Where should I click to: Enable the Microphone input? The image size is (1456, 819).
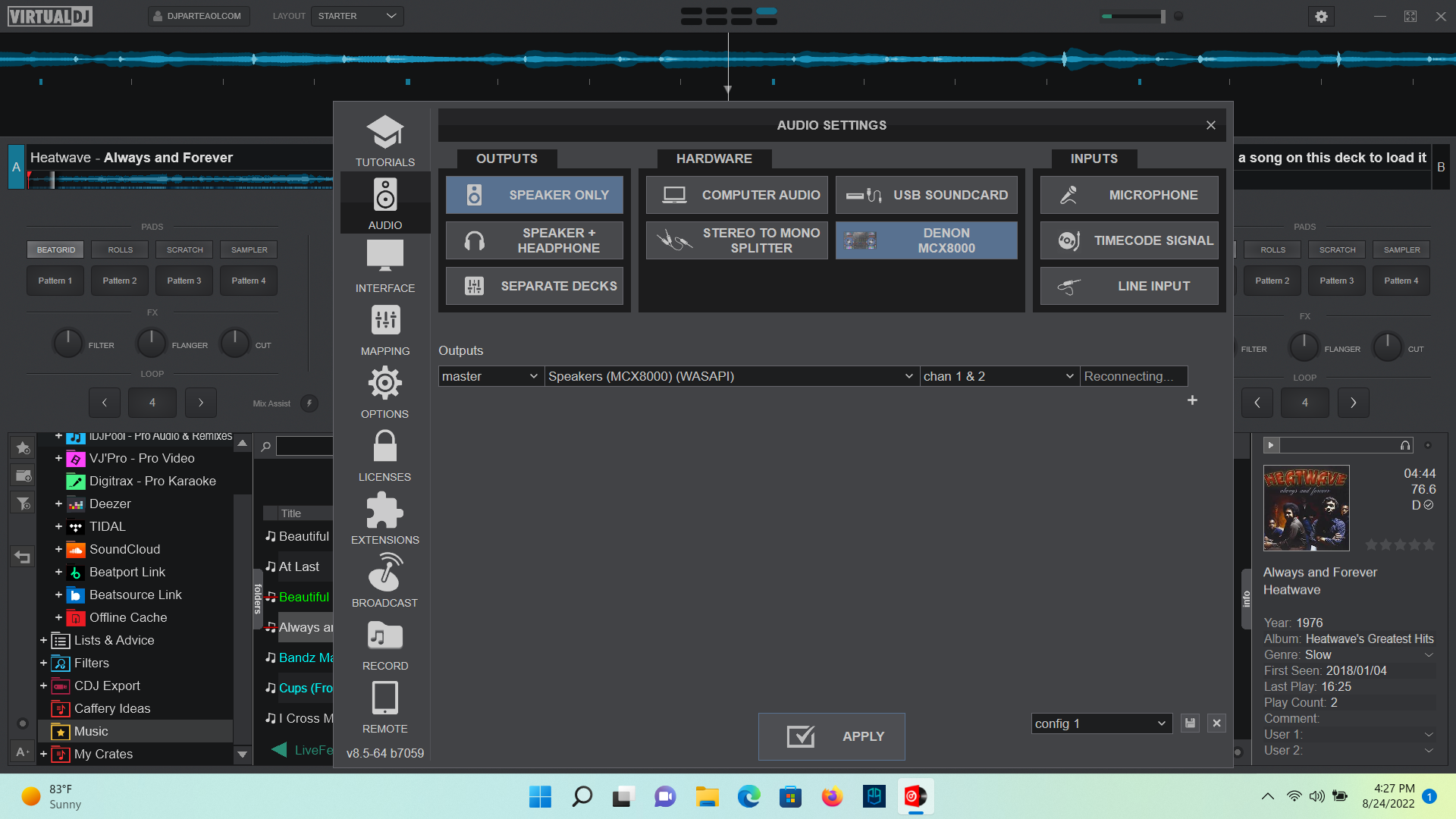click(x=1129, y=195)
